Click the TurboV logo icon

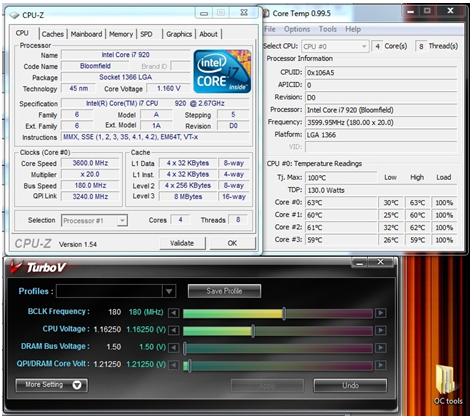click(x=16, y=267)
